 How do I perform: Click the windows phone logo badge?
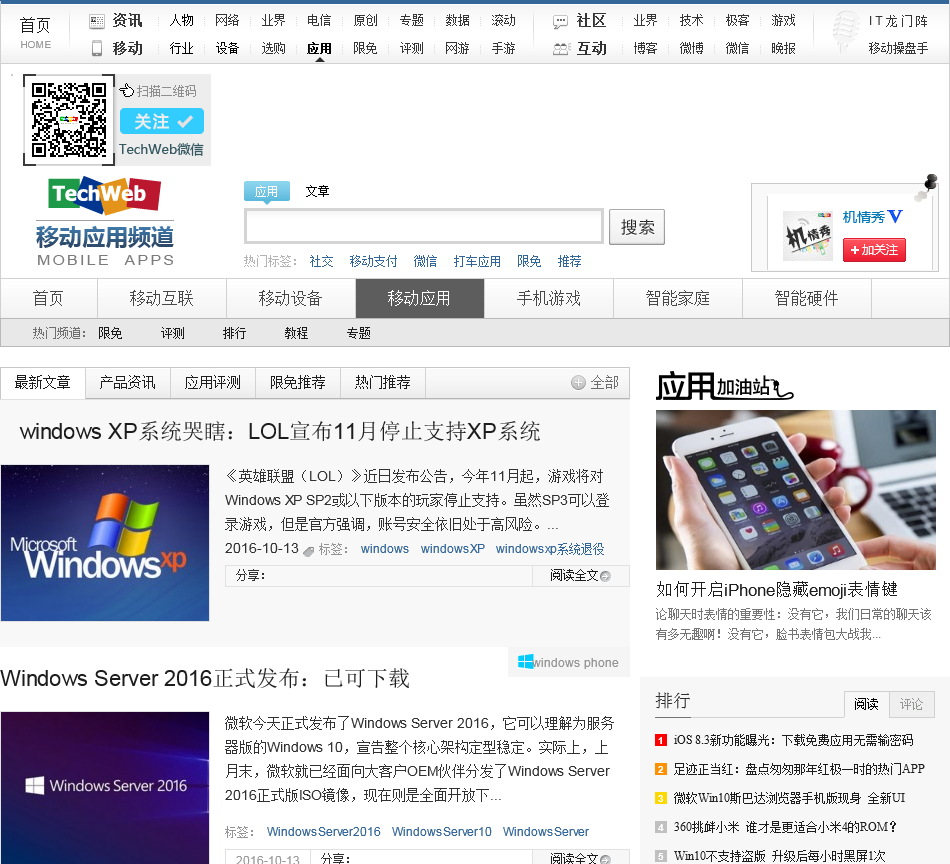[568, 662]
